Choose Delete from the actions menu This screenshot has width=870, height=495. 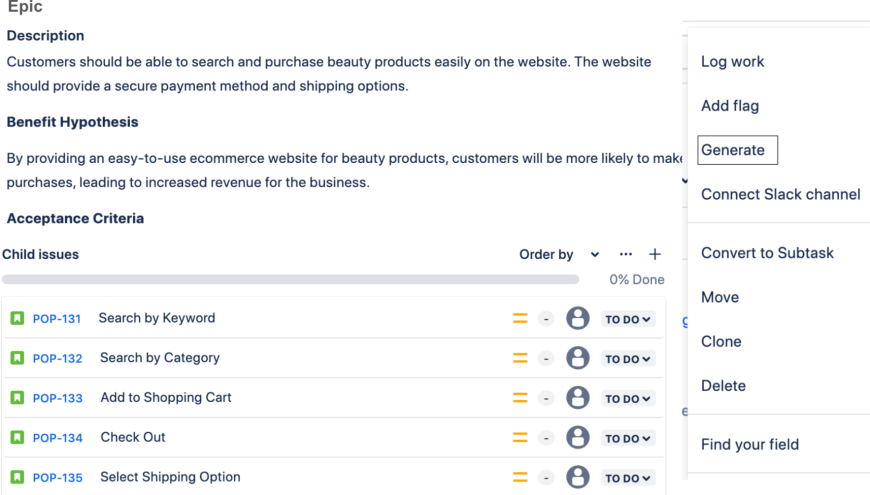[x=723, y=385]
